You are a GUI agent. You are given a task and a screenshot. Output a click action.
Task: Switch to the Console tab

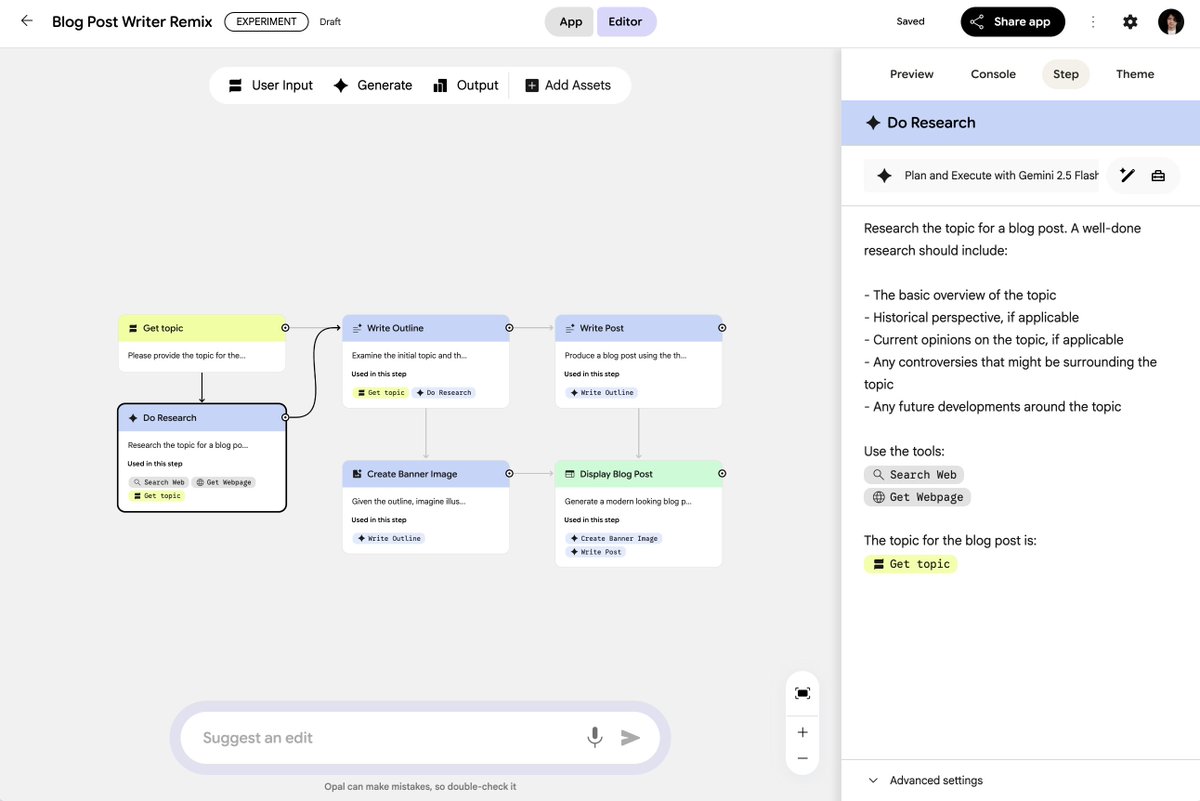[992, 73]
